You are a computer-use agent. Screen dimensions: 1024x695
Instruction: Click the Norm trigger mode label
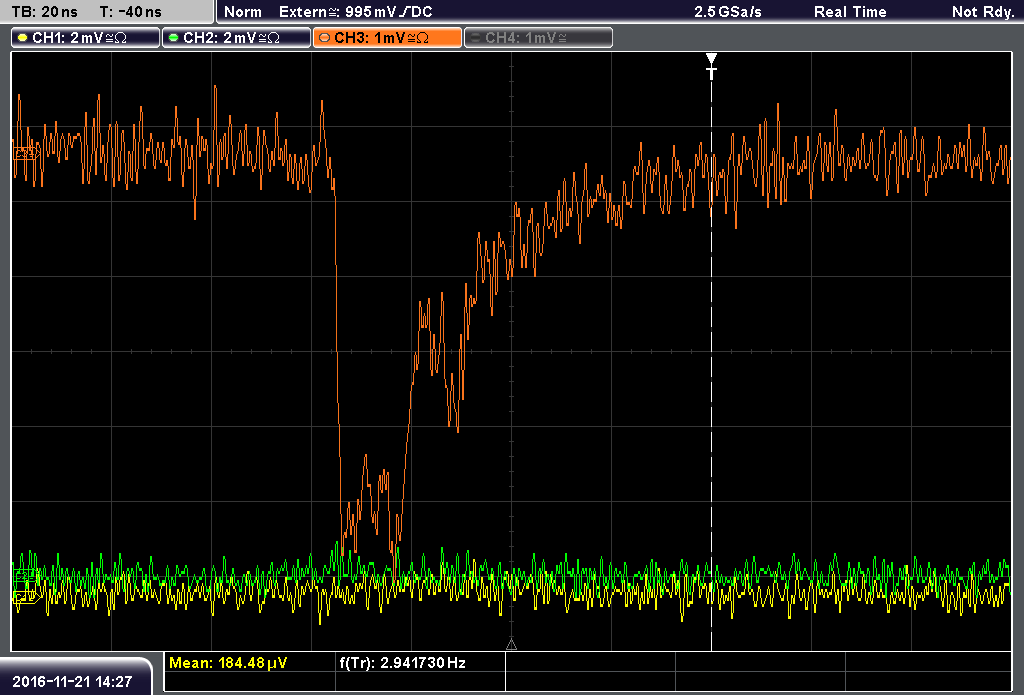click(x=242, y=12)
